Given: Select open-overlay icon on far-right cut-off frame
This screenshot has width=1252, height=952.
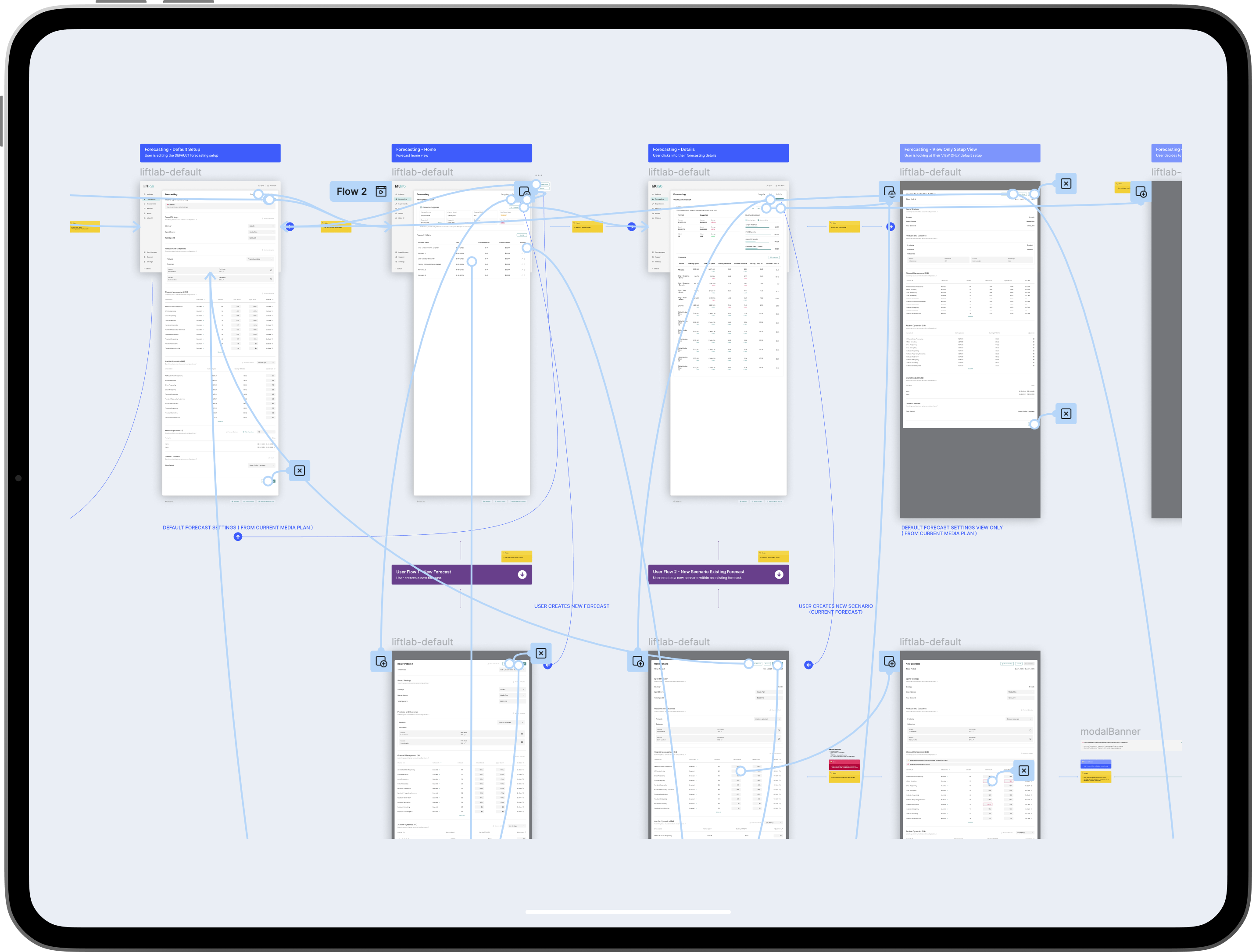Looking at the screenshot, I should tap(1141, 192).
